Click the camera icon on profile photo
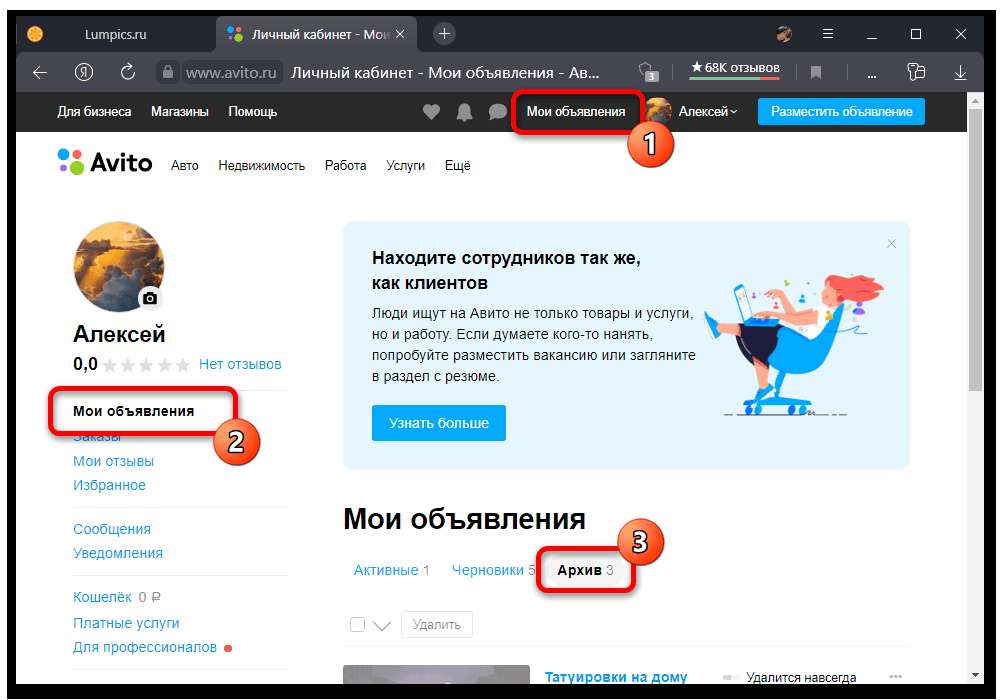The height and width of the screenshot is (700, 1000). coord(150,298)
